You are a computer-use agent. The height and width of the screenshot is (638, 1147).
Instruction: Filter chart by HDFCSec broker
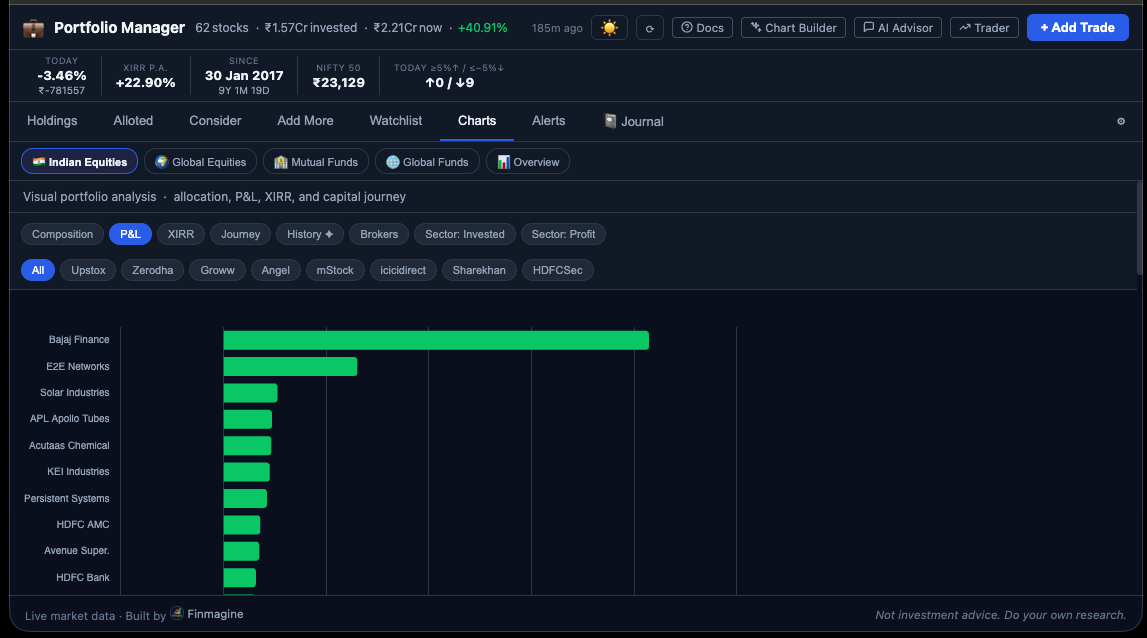[557, 270]
